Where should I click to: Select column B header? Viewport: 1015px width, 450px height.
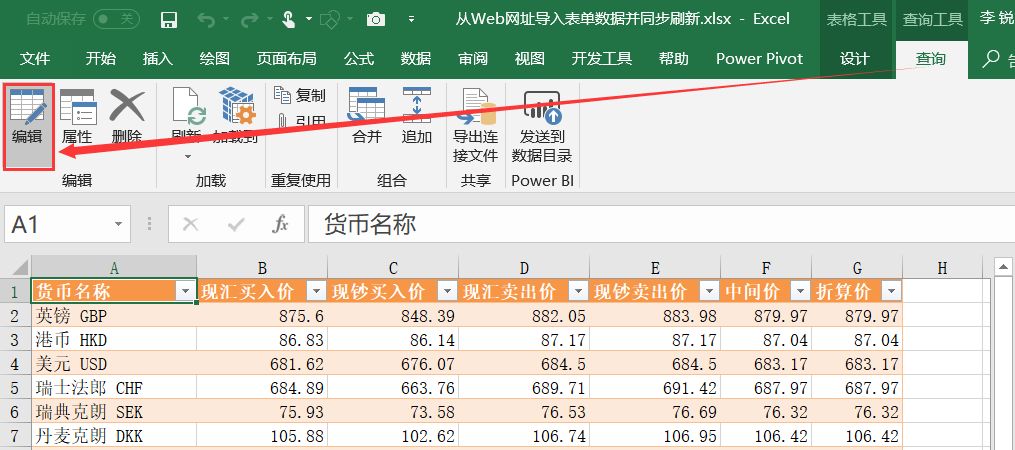click(262, 267)
